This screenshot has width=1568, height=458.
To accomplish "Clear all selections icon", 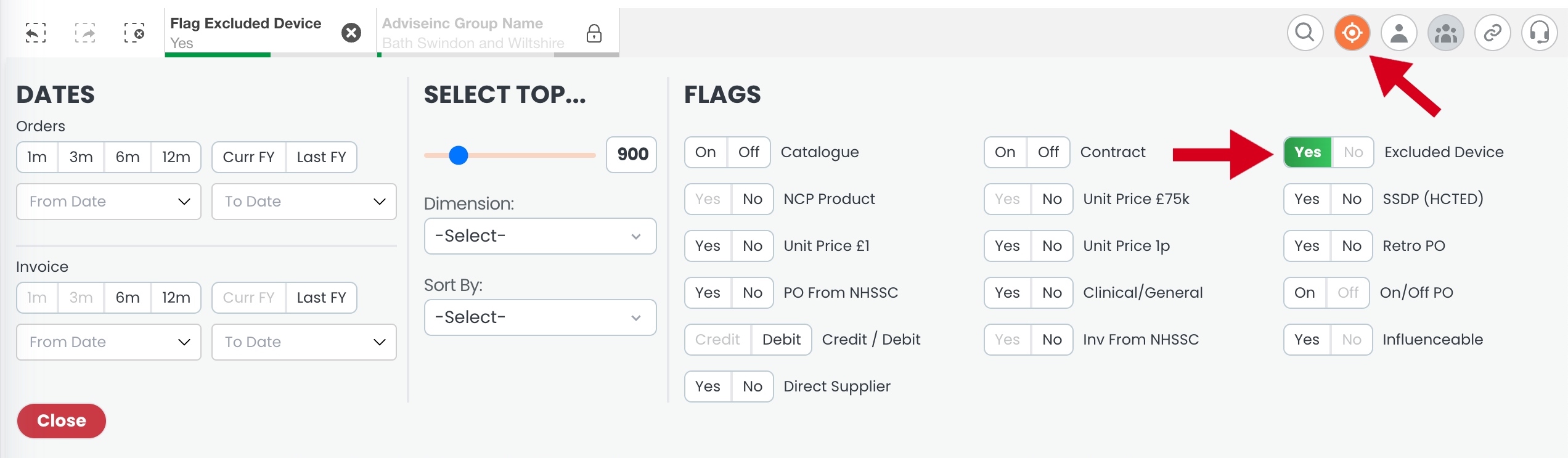I will tap(134, 33).
